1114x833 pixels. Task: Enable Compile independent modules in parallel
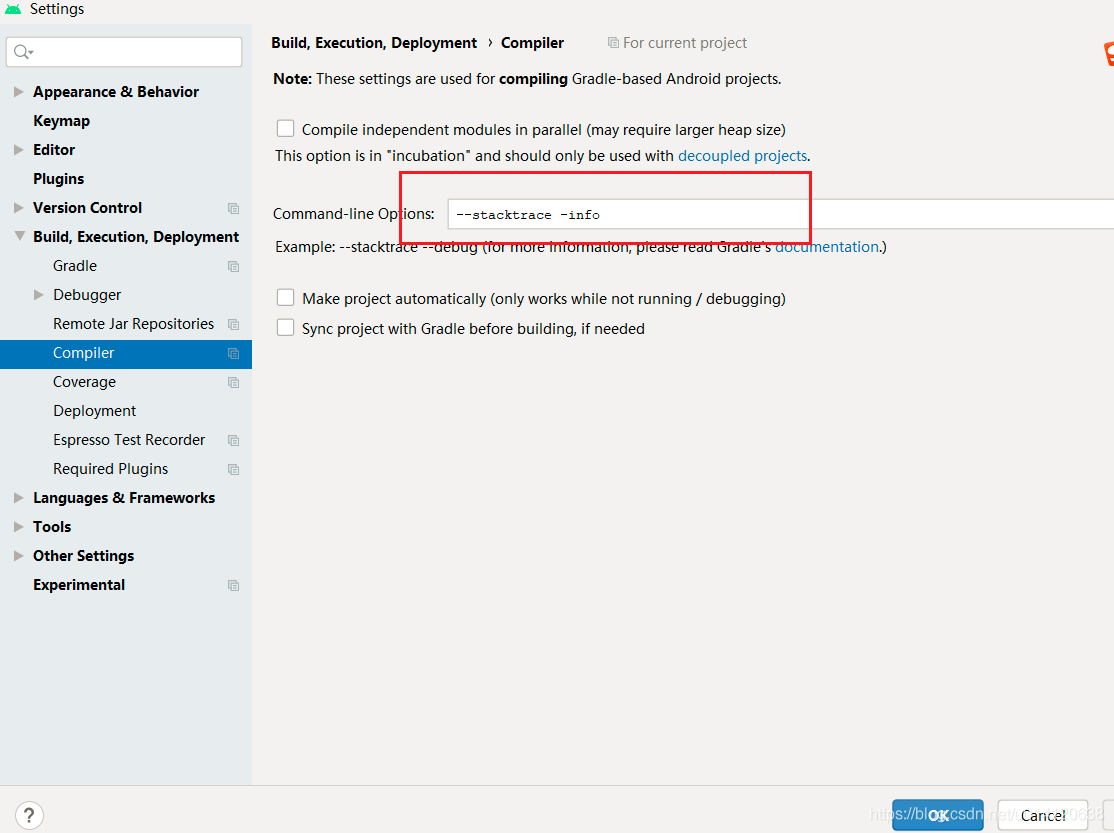pyautogui.click(x=286, y=129)
